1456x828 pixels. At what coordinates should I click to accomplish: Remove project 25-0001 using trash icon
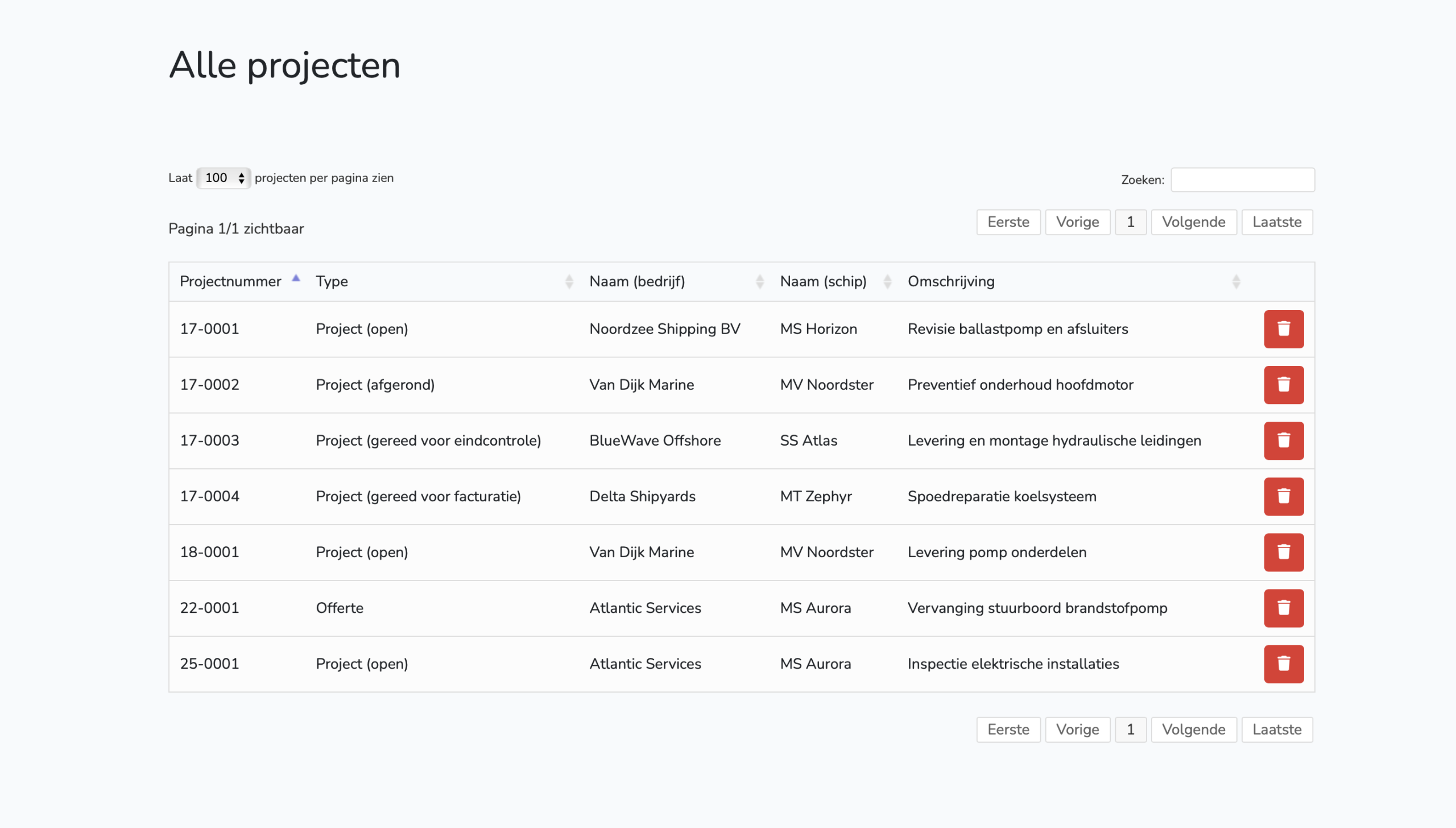point(1283,664)
